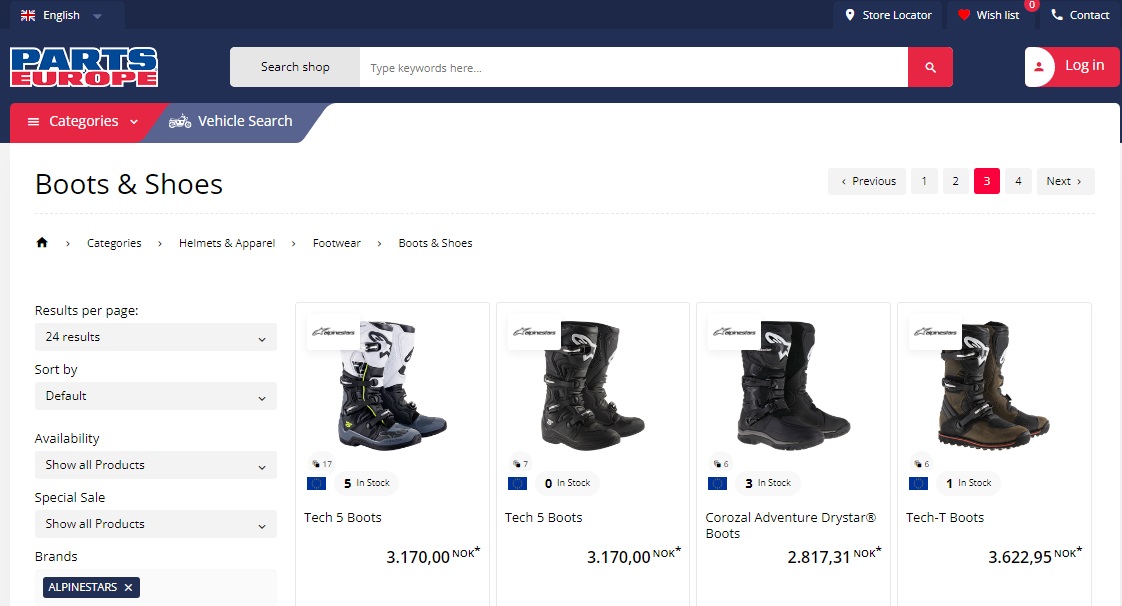Screen dimensions: 1122x606
Task: Click EU flag icon on Corozal Adventure card
Action: (x=717, y=484)
